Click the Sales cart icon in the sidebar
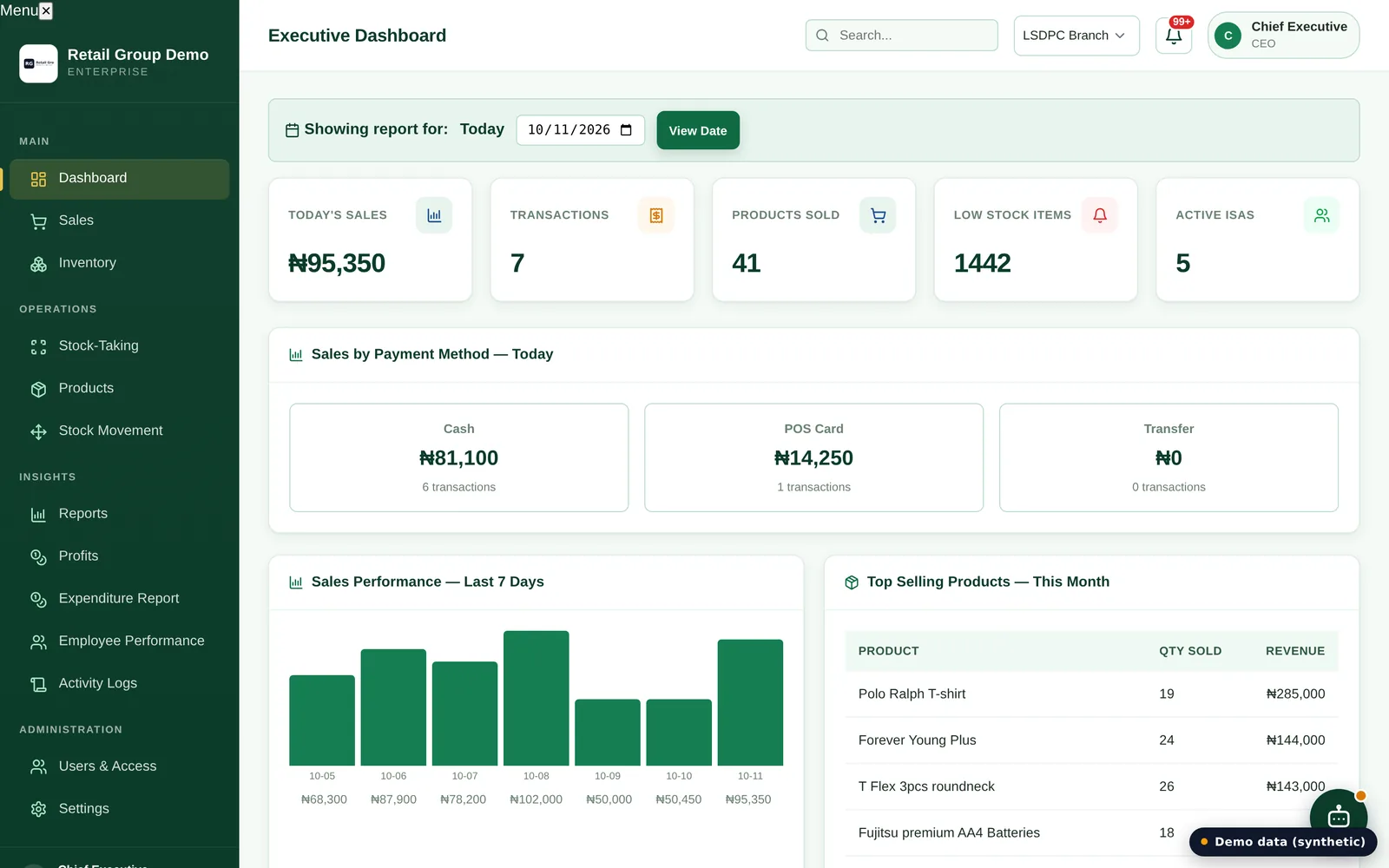1389x868 pixels. [x=38, y=221]
